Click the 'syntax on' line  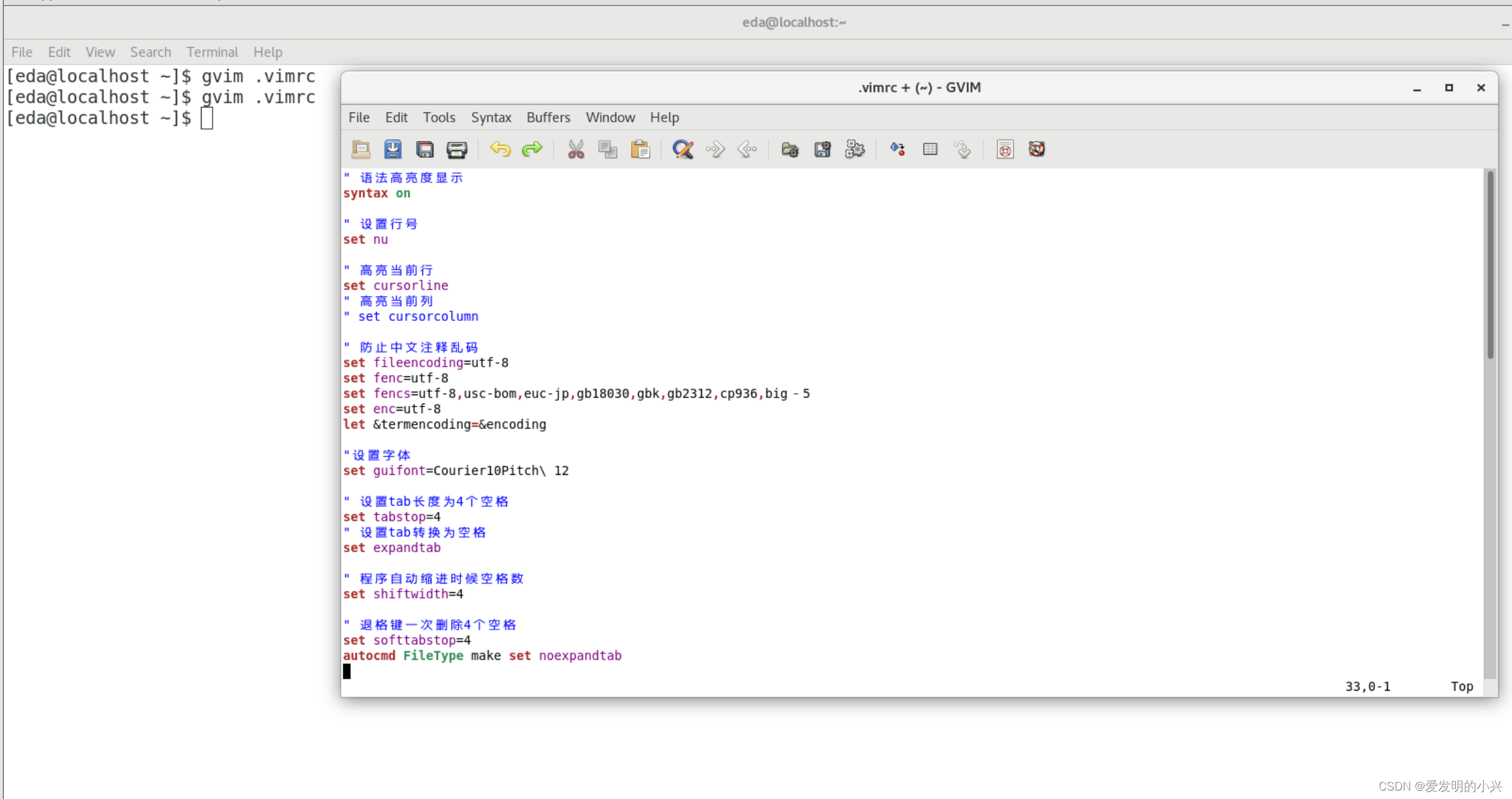coord(377,193)
